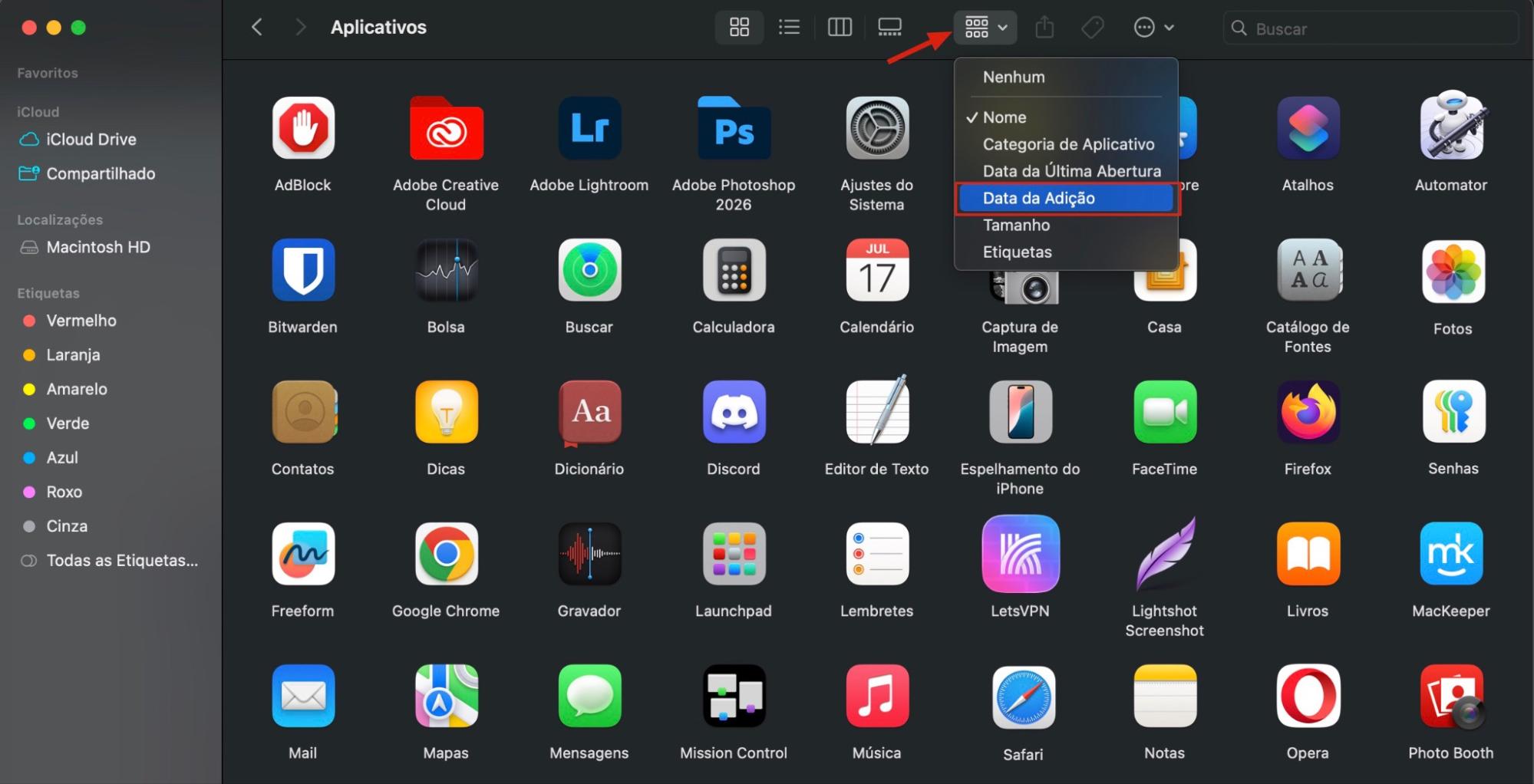
Task: Select Adobe Photoshop 2026 icon
Action: tap(734, 127)
